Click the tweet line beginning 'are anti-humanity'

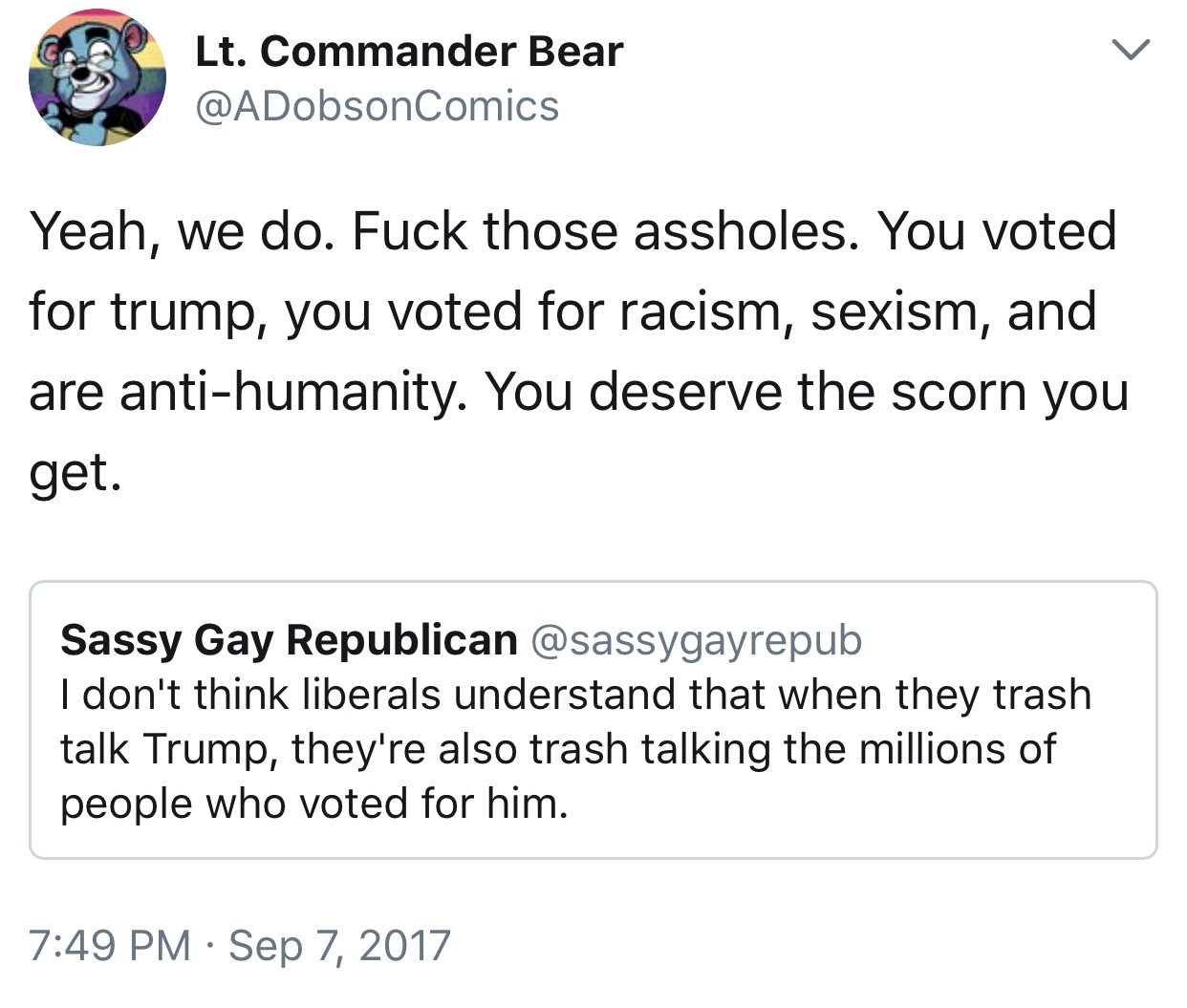[579, 393]
